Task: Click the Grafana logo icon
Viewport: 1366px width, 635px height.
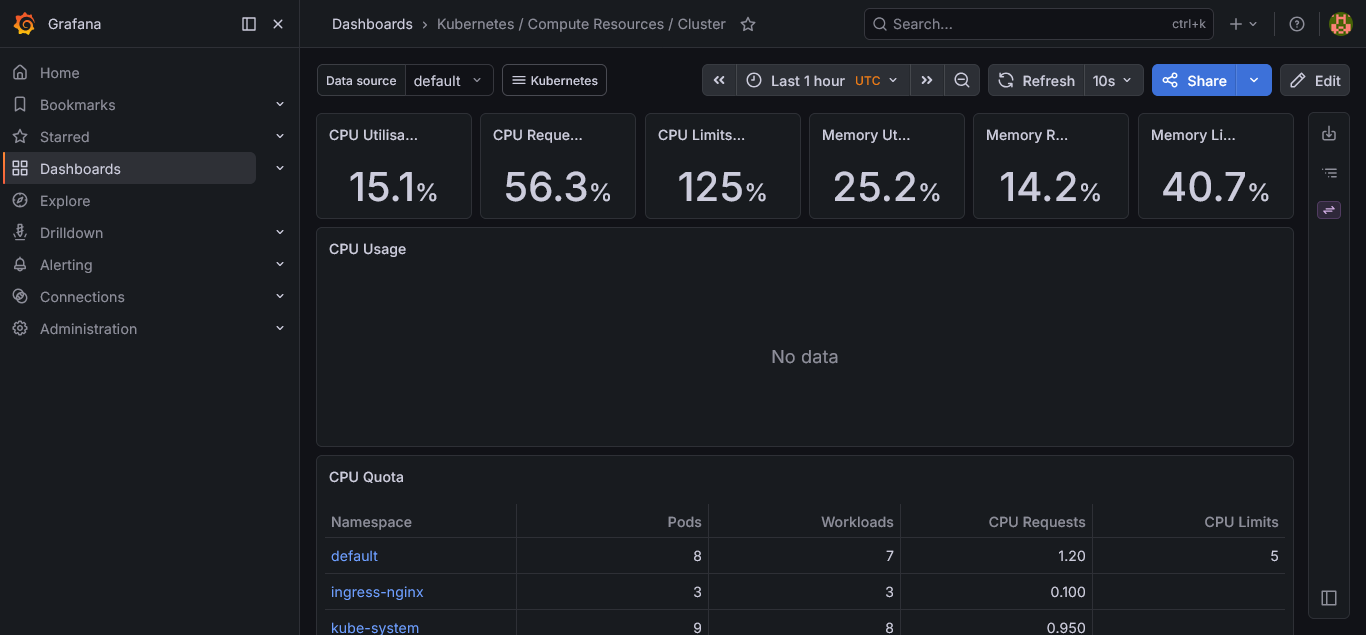Action: 24,24
